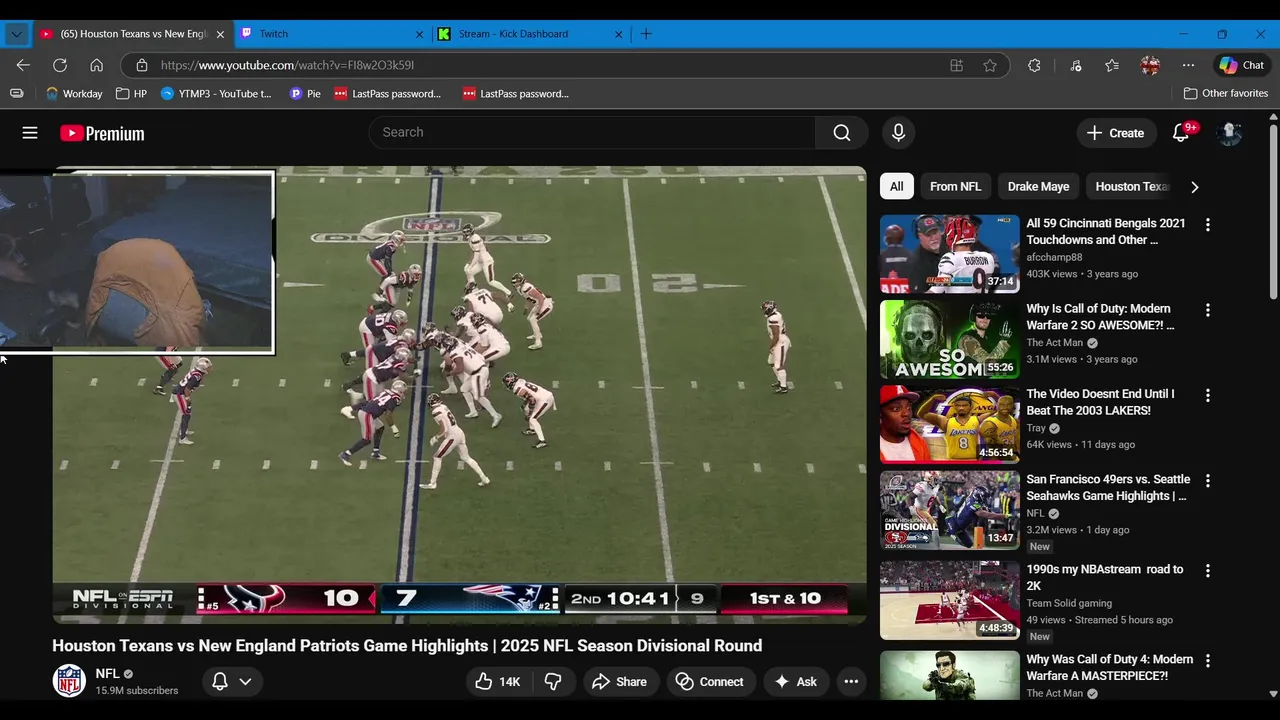Open Copilot Chat in the browser
1280x720 pixels.
(1241, 65)
